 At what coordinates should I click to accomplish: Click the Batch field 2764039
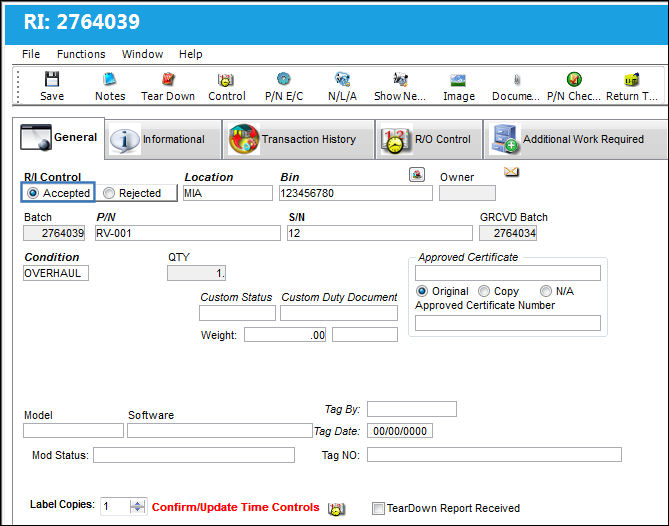[54, 233]
